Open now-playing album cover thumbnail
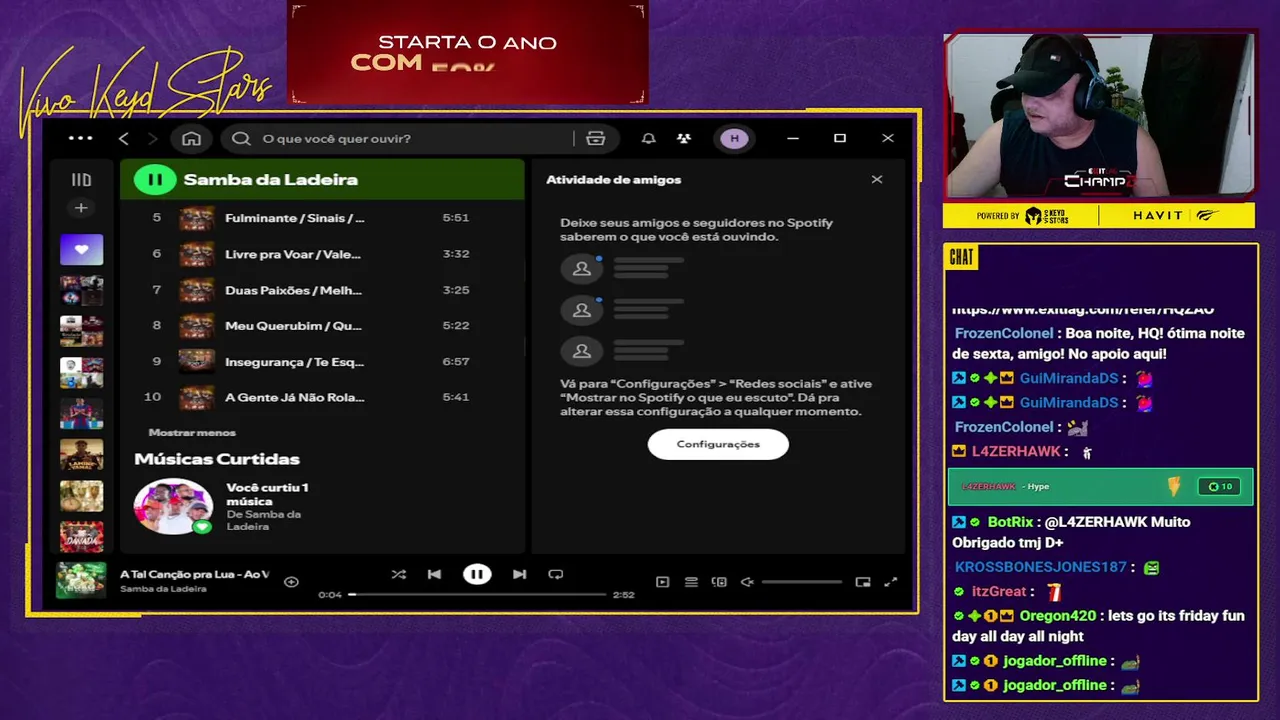This screenshot has height=720, width=1280. (x=81, y=581)
